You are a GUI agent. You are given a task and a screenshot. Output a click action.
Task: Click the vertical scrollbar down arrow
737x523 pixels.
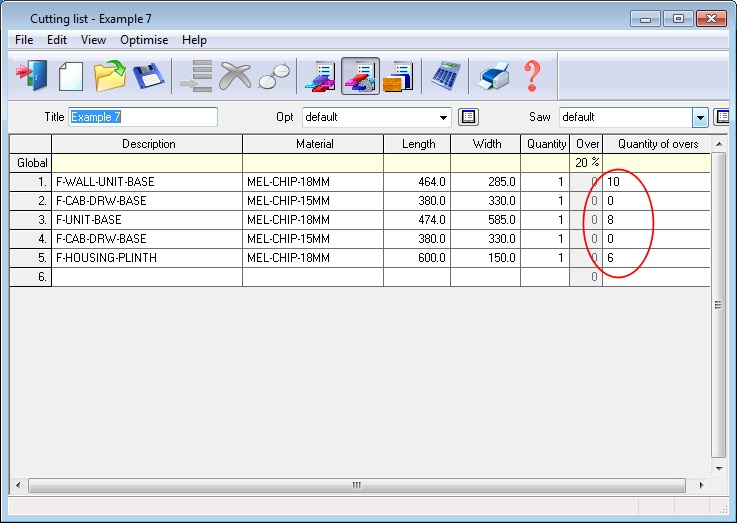(719, 468)
